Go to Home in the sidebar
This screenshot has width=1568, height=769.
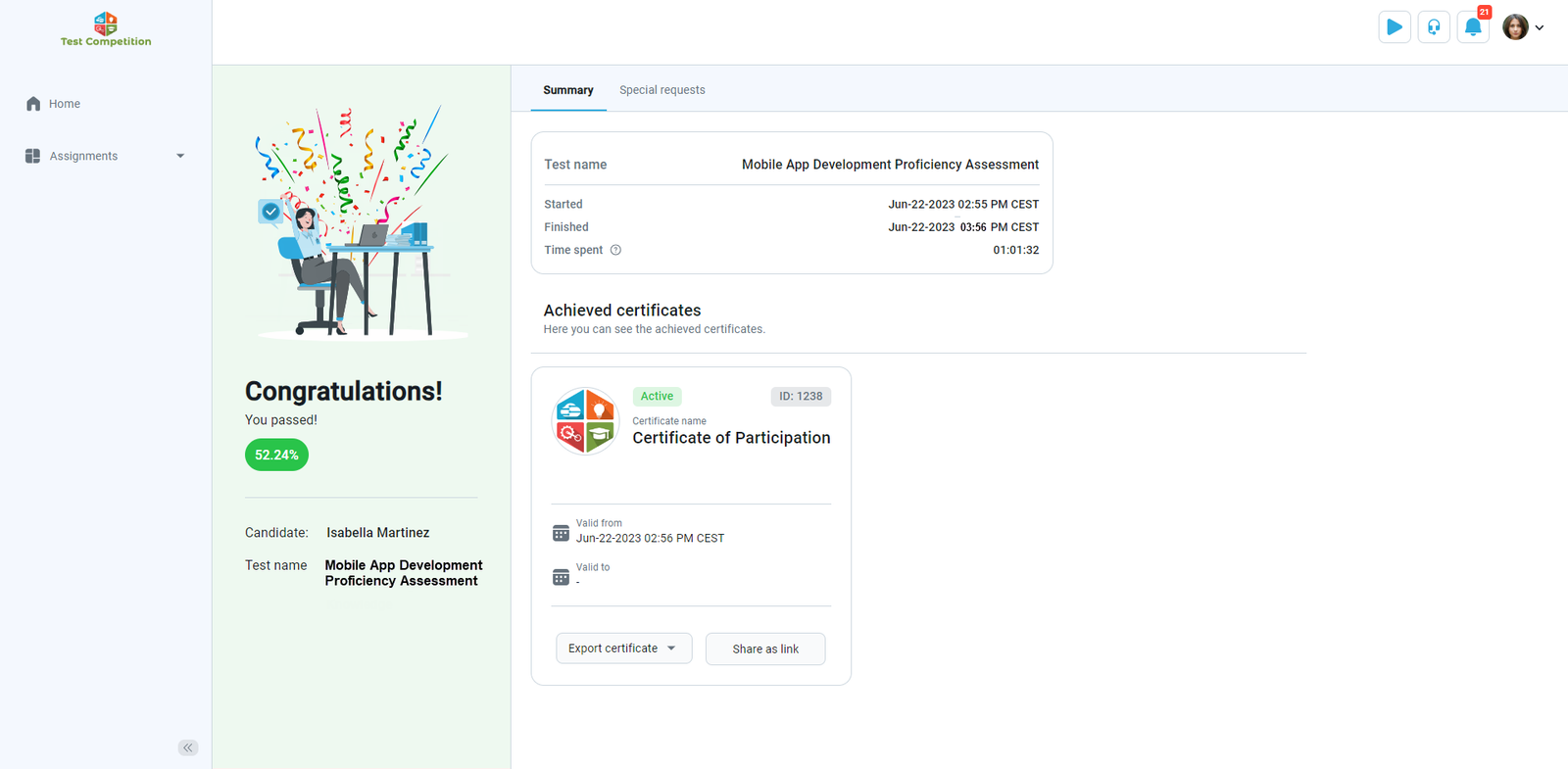coord(65,104)
